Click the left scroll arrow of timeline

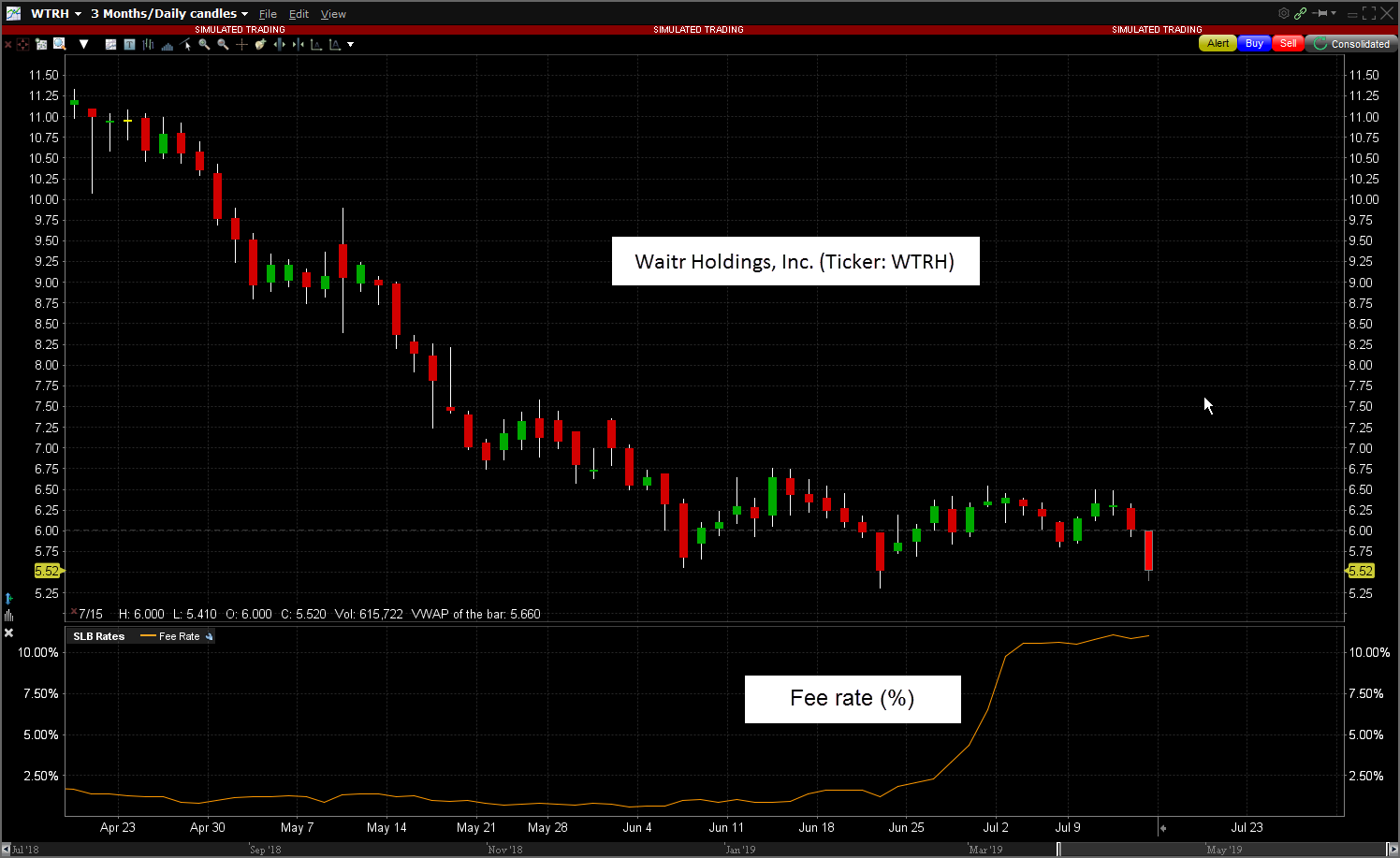(x=6, y=850)
